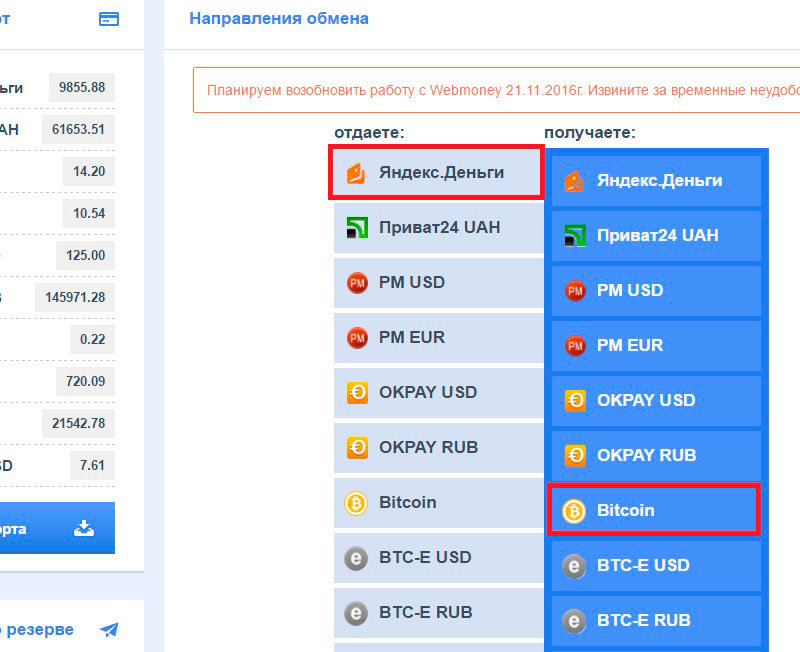The width and height of the screenshot is (800, 652).
Task: Select Приват24 UAH in the получаете column
Action: point(657,236)
